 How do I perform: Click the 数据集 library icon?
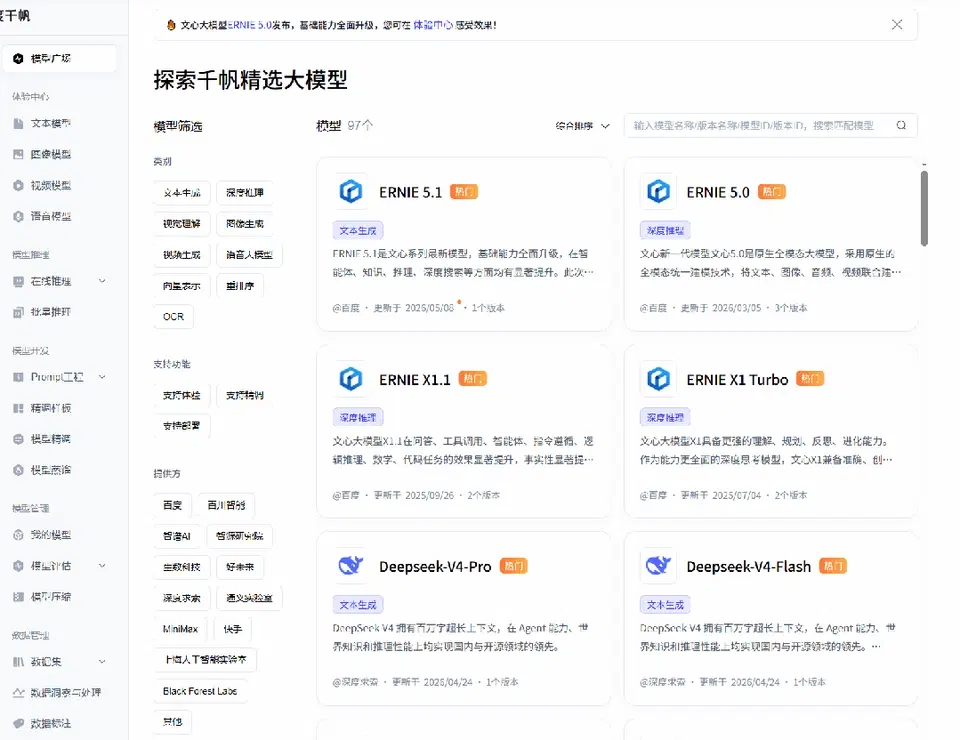[18, 662]
